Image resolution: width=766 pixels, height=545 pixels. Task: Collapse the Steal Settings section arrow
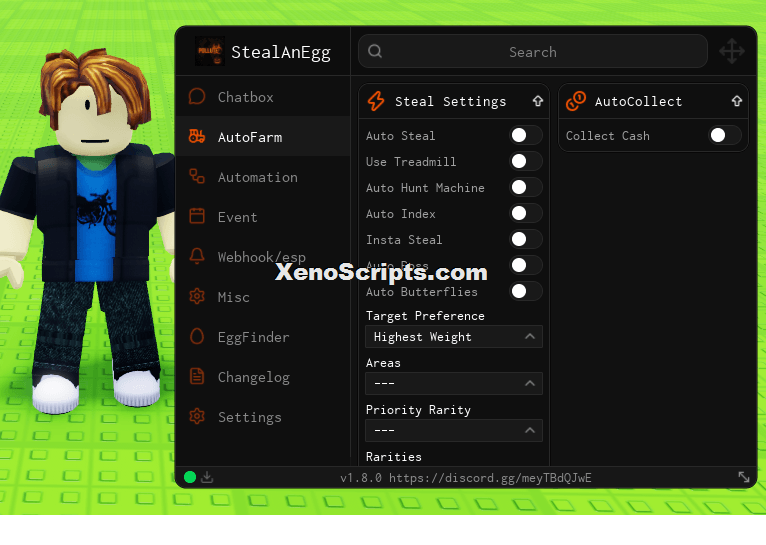[538, 101]
